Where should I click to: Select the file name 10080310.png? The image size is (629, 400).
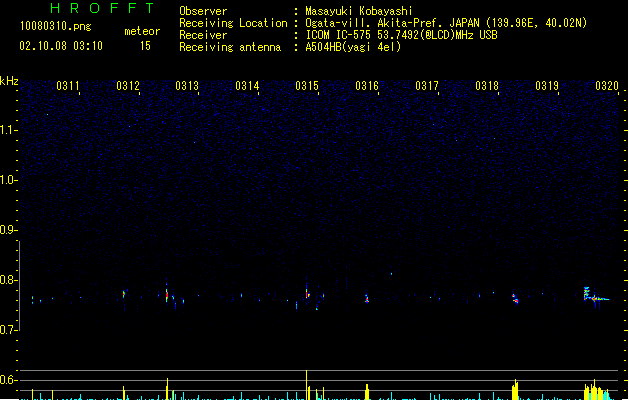(x=56, y=27)
